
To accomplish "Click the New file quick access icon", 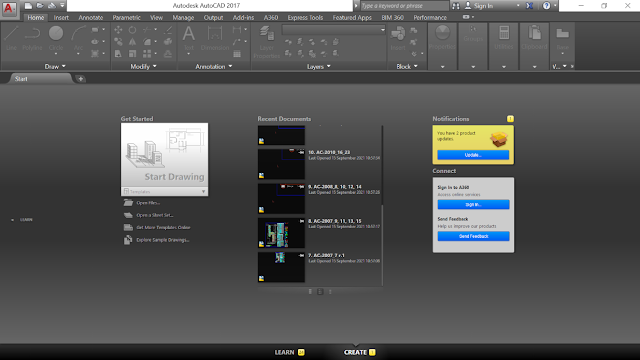I will (28, 6).
